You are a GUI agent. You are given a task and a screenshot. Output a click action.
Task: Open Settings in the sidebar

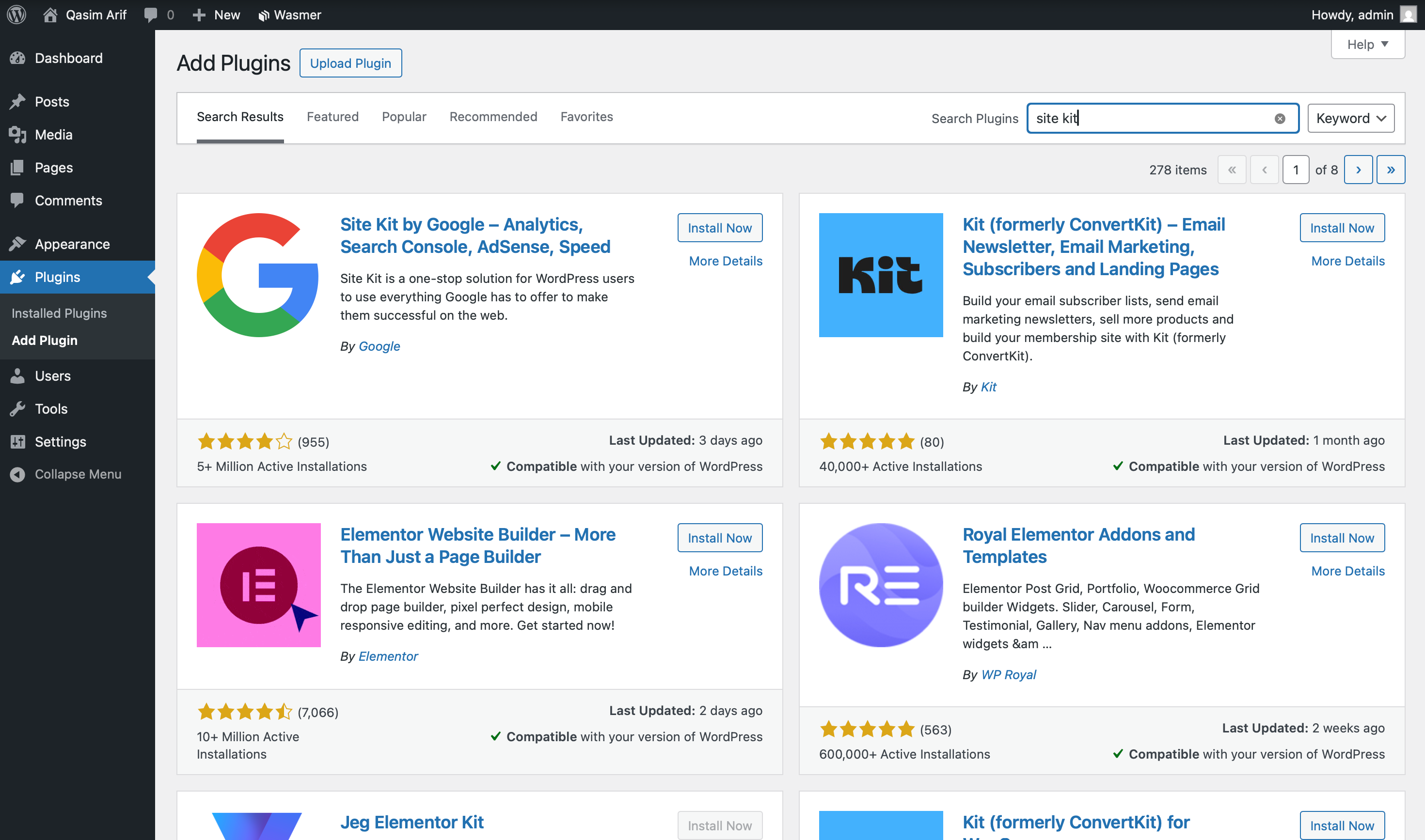(78, 441)
